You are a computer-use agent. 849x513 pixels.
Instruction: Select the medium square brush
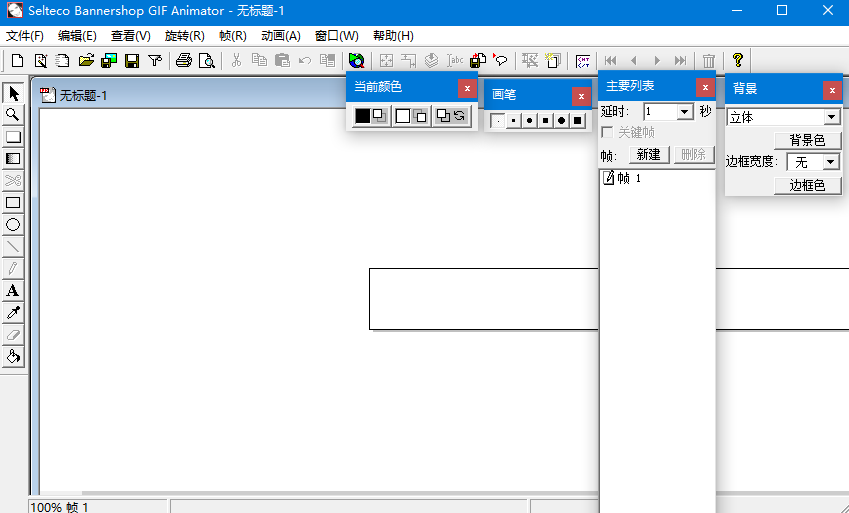point(545,121)
